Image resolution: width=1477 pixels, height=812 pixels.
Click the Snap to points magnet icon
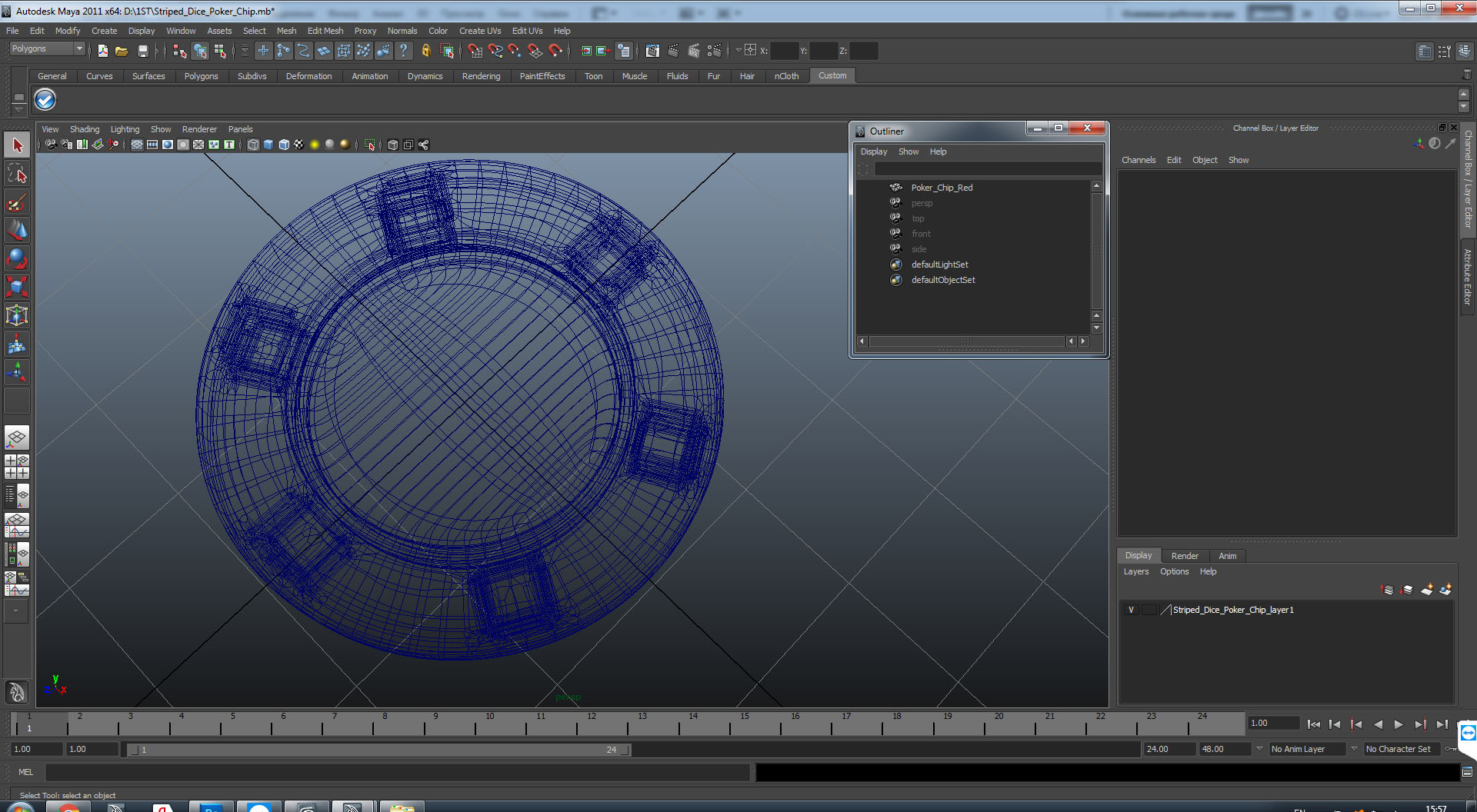(x=515, y=51)
